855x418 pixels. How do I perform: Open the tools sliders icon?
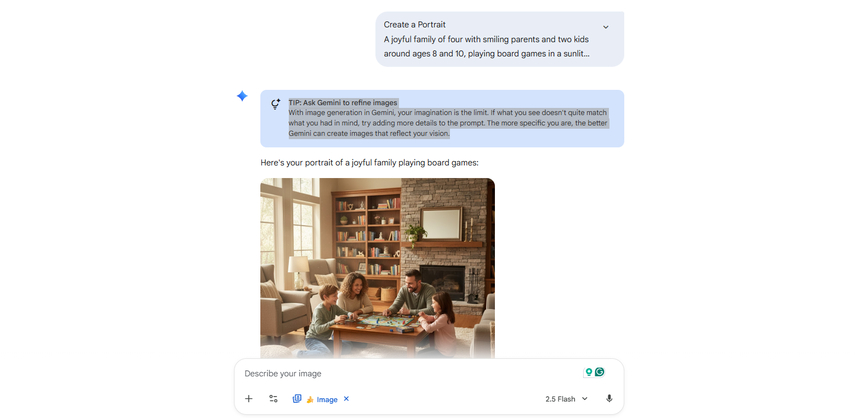[273, 399]
